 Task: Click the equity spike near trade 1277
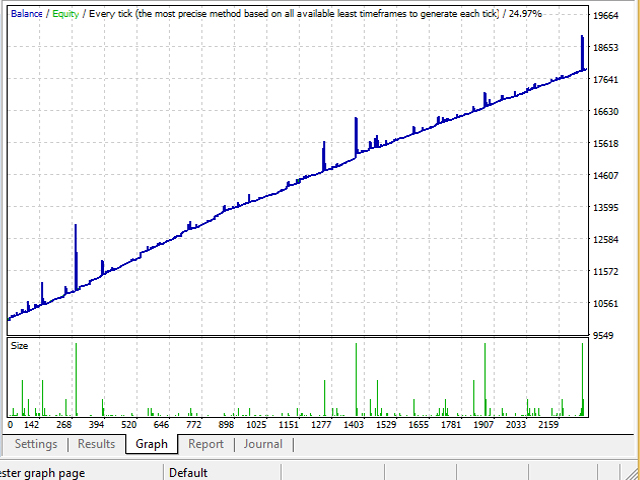click(323, 155)
